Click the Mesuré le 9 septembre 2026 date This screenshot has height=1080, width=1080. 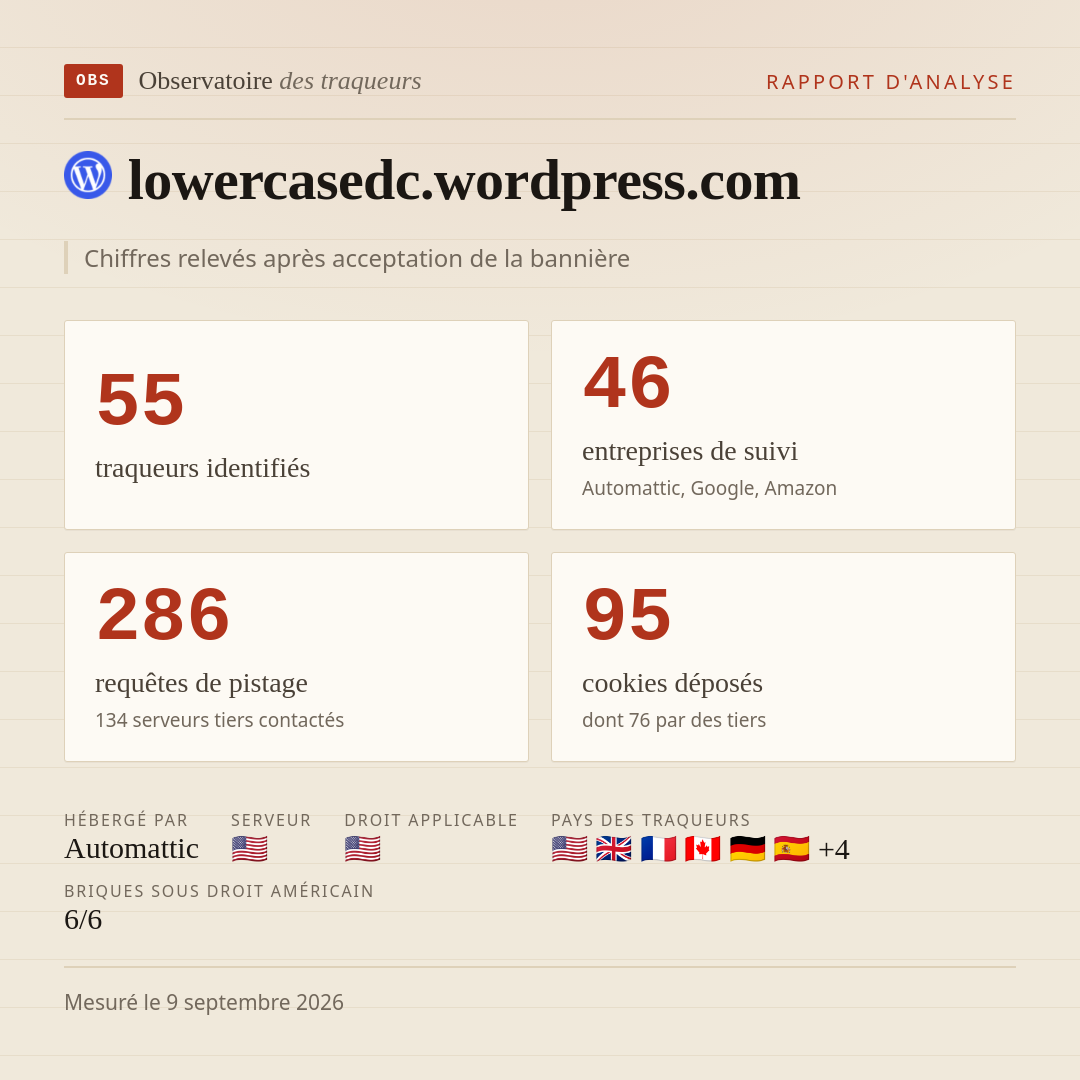(204, 1002)
